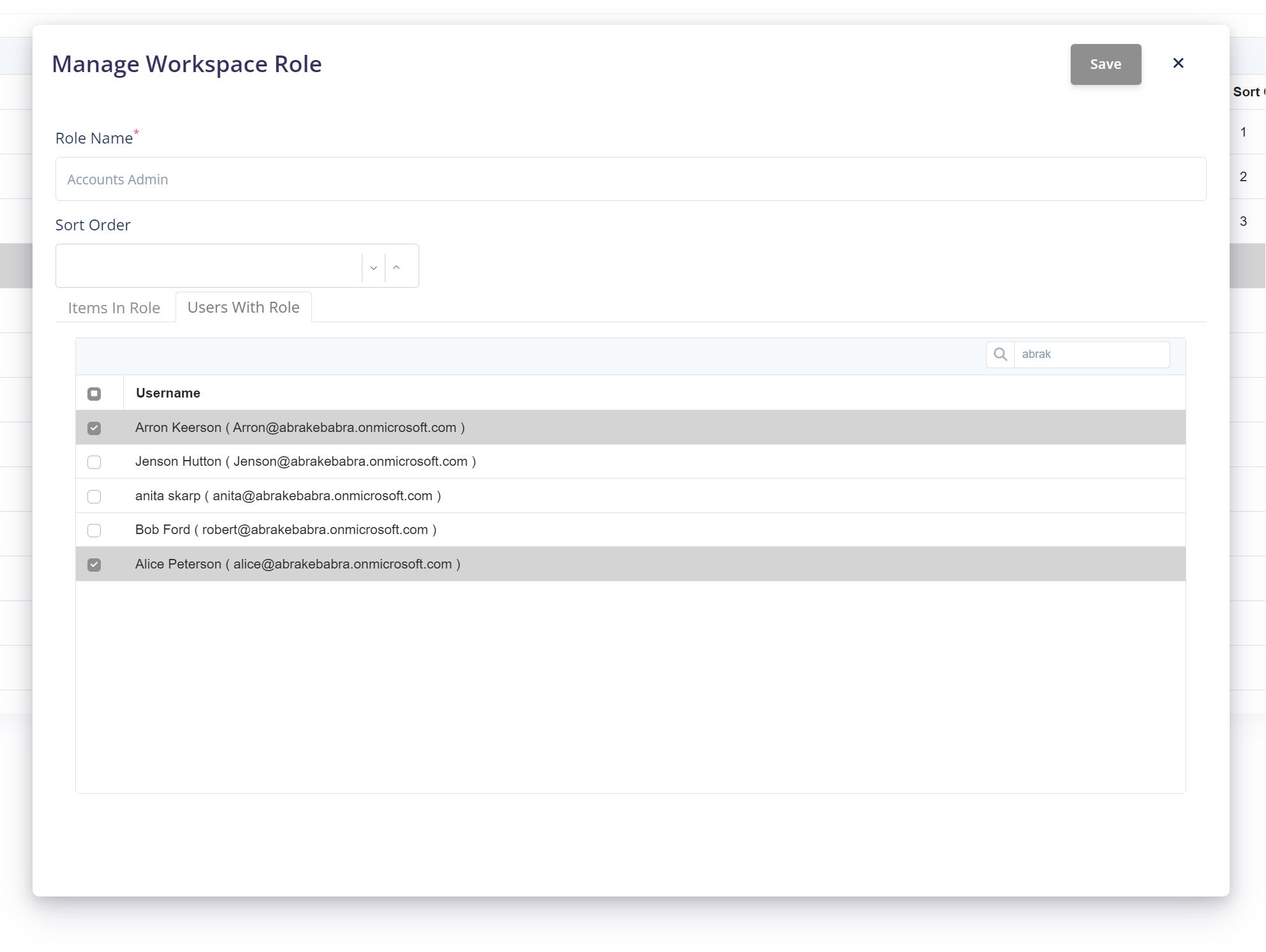Screen dimensions: 1266x952
Task: Toggle the select-all Username header checkbox
Action: pos(94,394)
